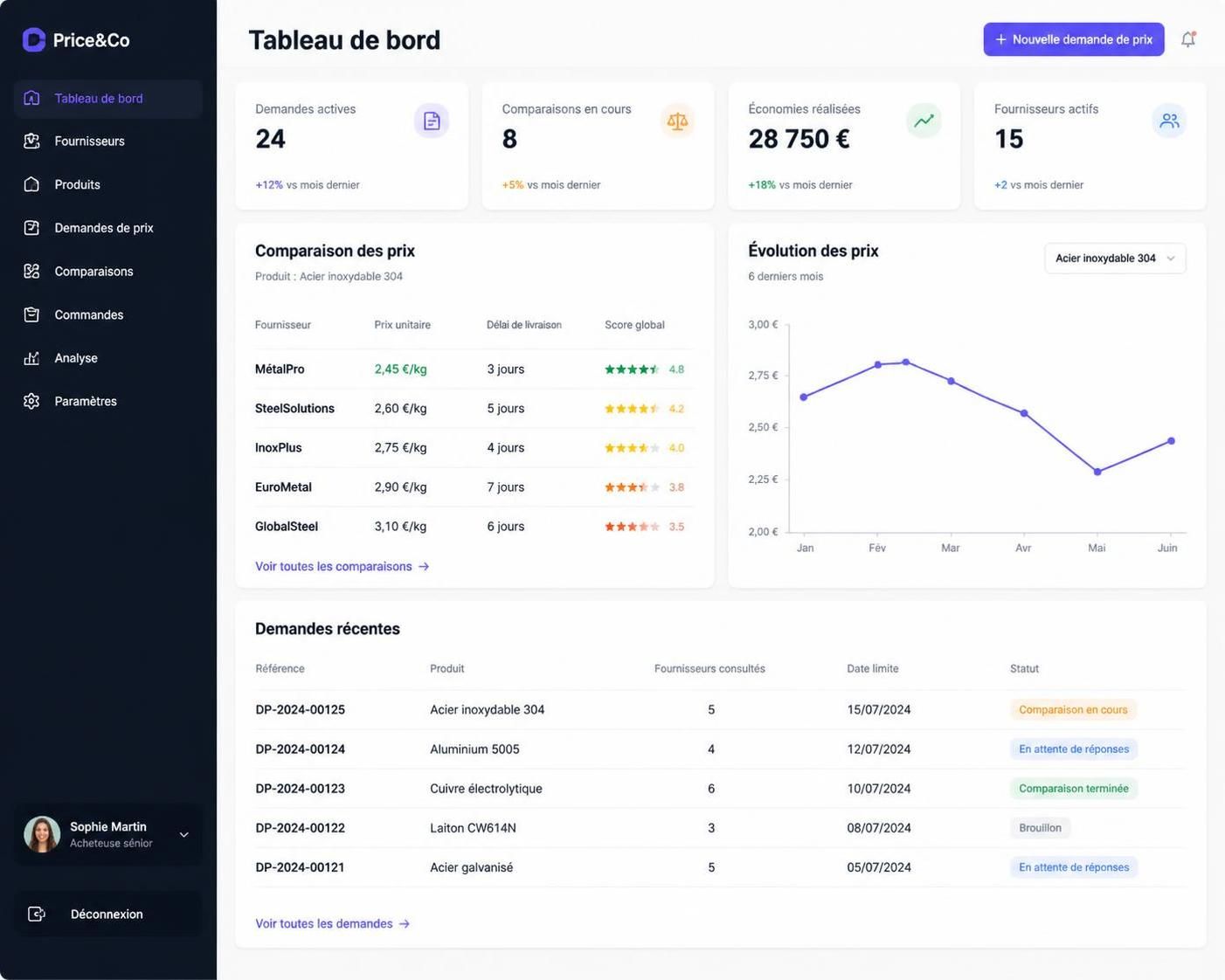This screenshot has height=980, width=1225.
Task: Click the Paramètres gear icon in sidebar
Action: pyautogui.click(x=31, y=401)
